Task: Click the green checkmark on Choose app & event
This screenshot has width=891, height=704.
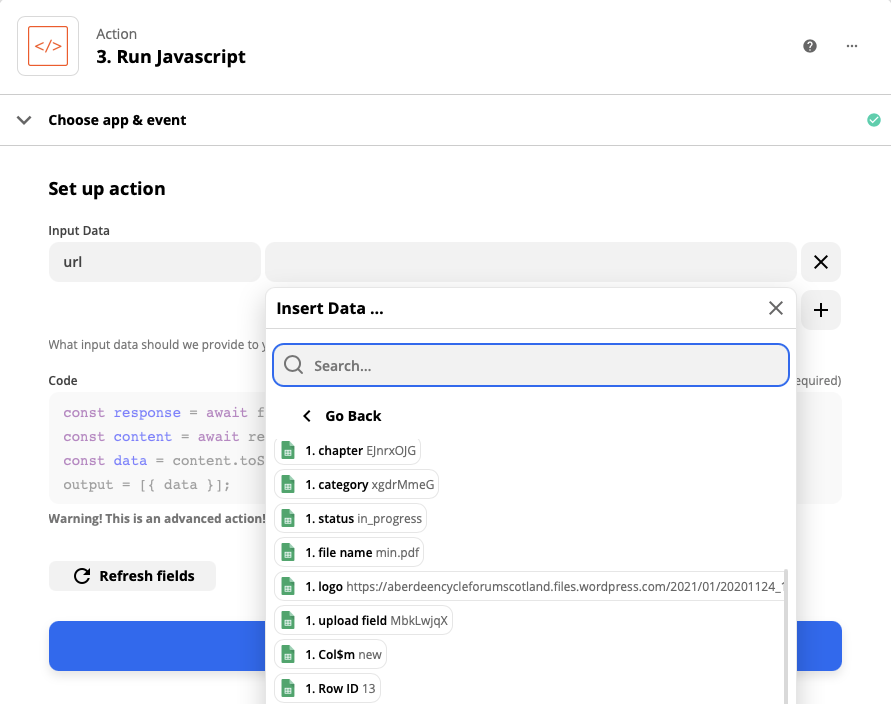Action: pos(873,119)
